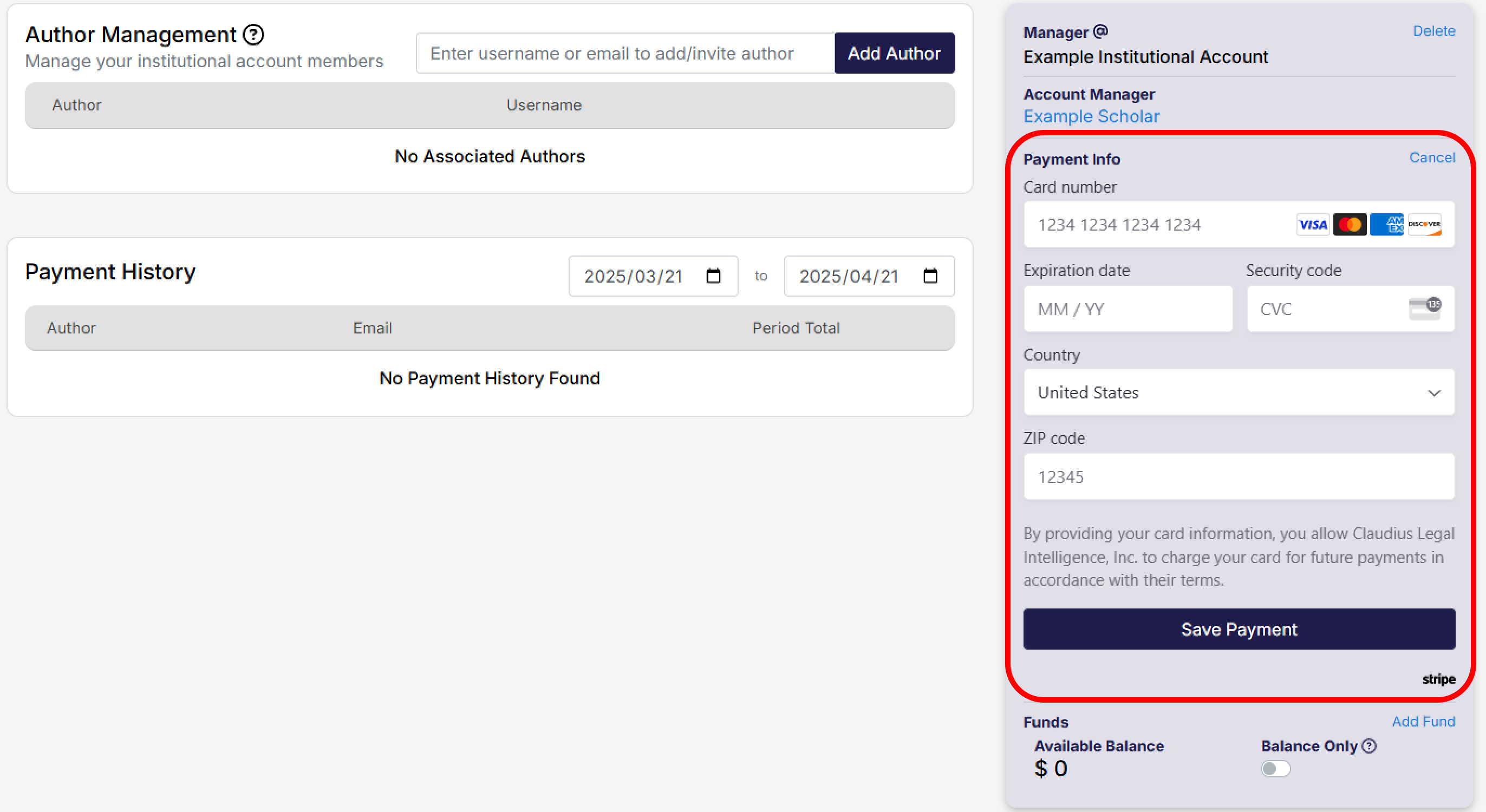
Task: Click the Balance Only help icon
Action: (1369, 746)
